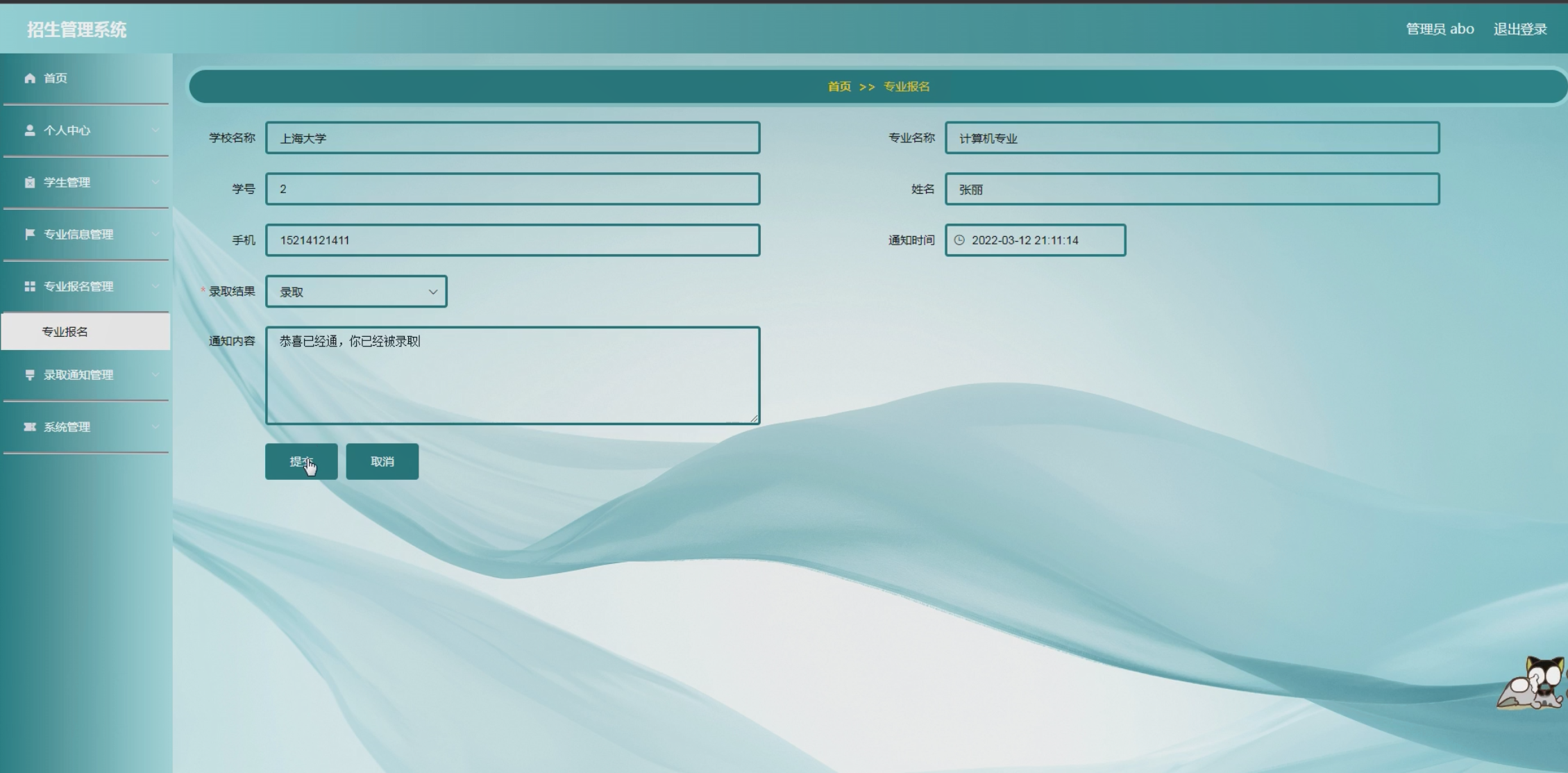Screen dimensions: 1568x773
Task: Expand the 个人中心 menu chevron
Action: [x=155, y=130]
